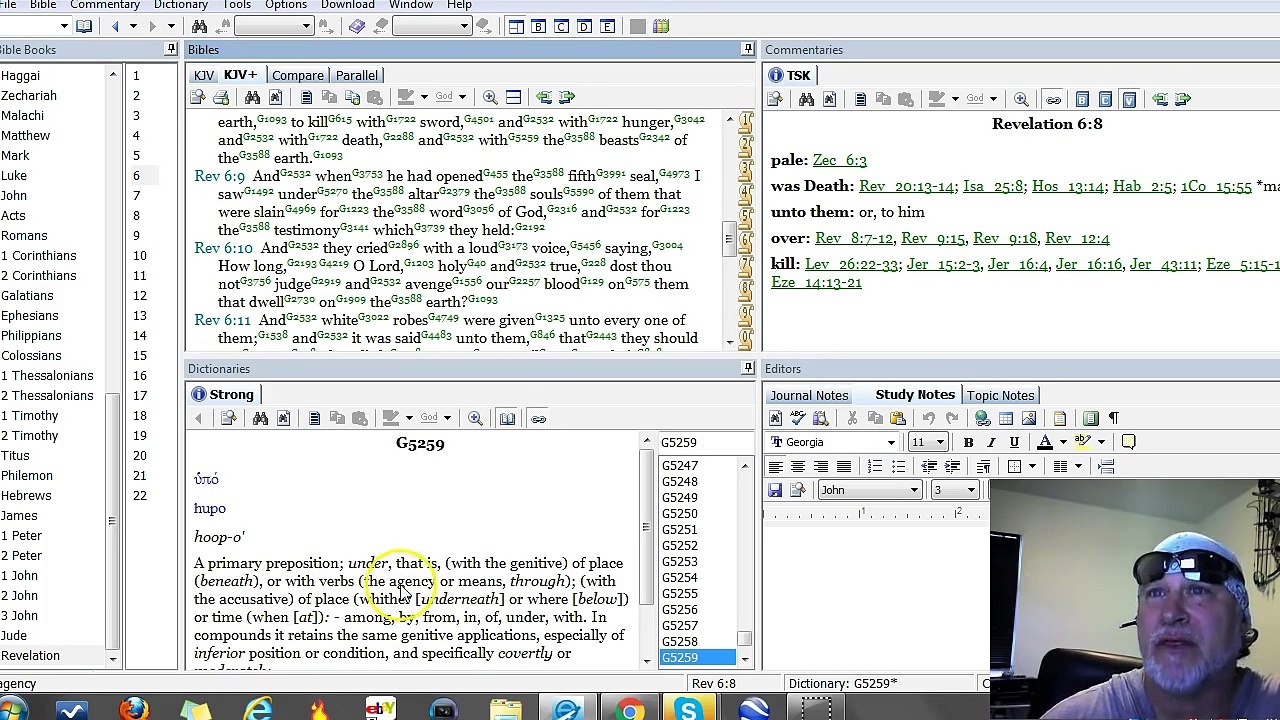This screenshot has width=1280, height=720.
Task: Click the spell check icon in Editors
Action: pyautogui.click(x=798, y=418)
